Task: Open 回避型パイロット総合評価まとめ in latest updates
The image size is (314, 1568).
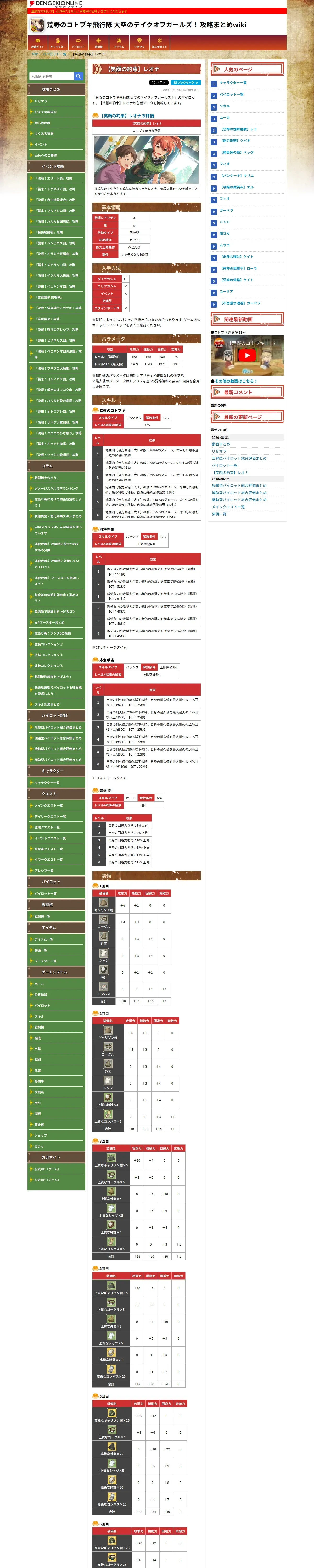Action: click(239, 458)
